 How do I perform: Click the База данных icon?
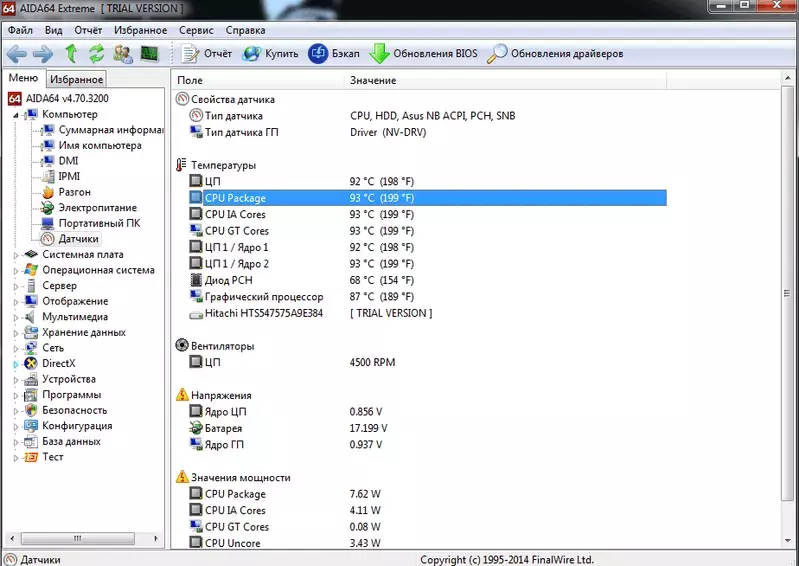coord(31,441)
